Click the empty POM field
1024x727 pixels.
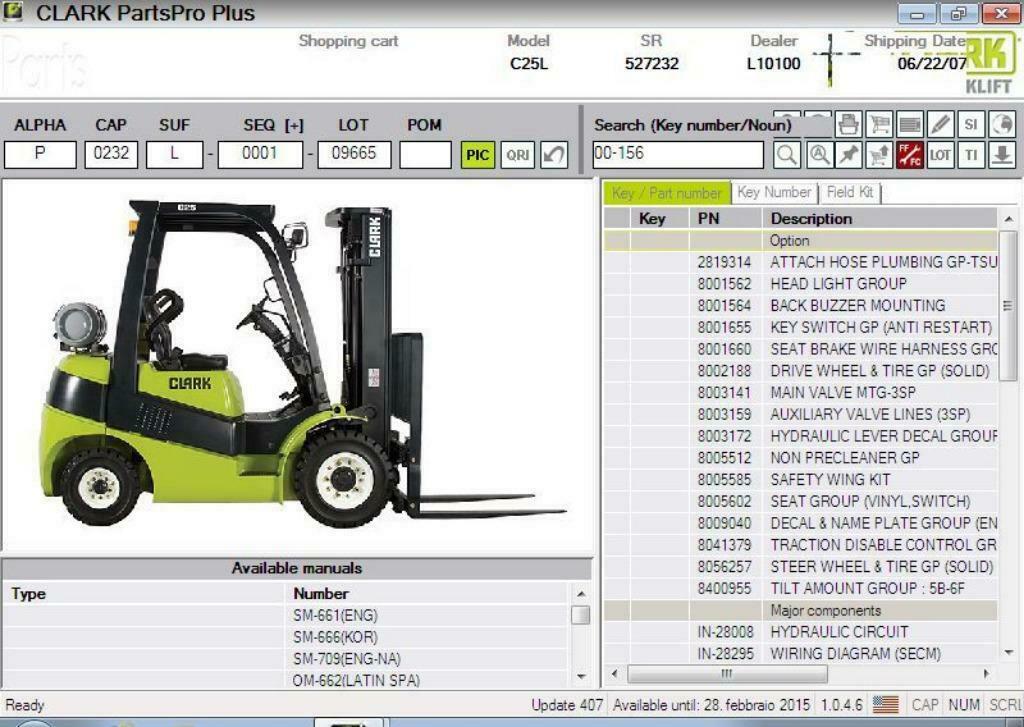(425, 155)
